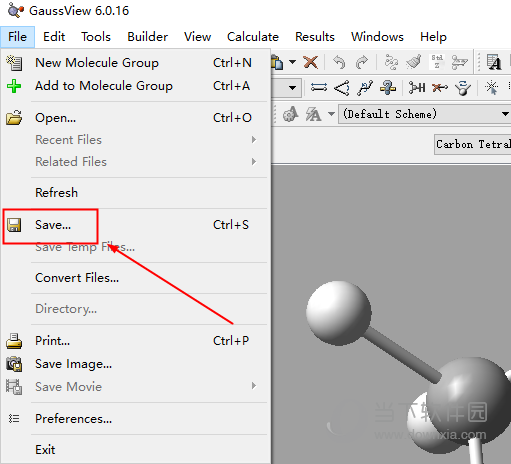The width and height of the screenshot is (511, 464).
Task: Select Open... from the File menu
Action: pos(136,118)
